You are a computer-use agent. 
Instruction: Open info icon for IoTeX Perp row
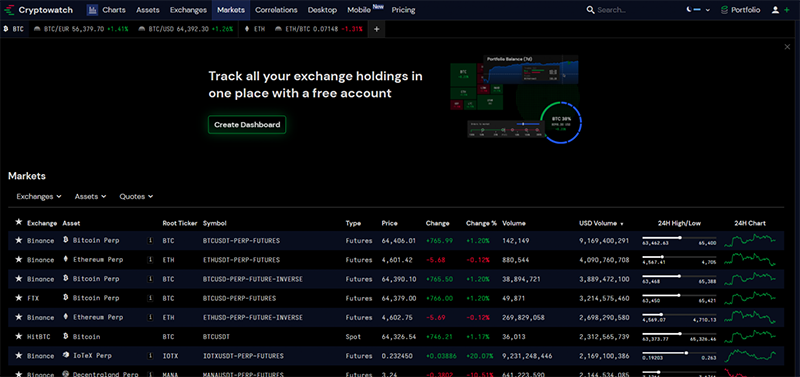coord(150,355)
